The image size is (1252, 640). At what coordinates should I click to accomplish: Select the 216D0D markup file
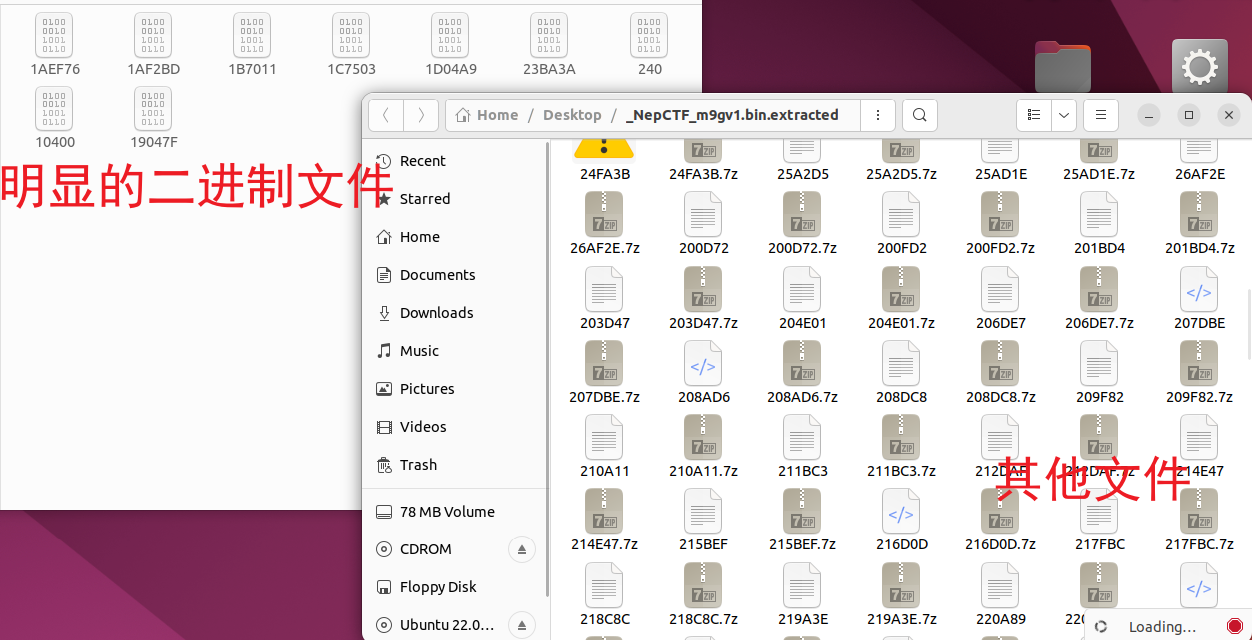tap(901, 520)
